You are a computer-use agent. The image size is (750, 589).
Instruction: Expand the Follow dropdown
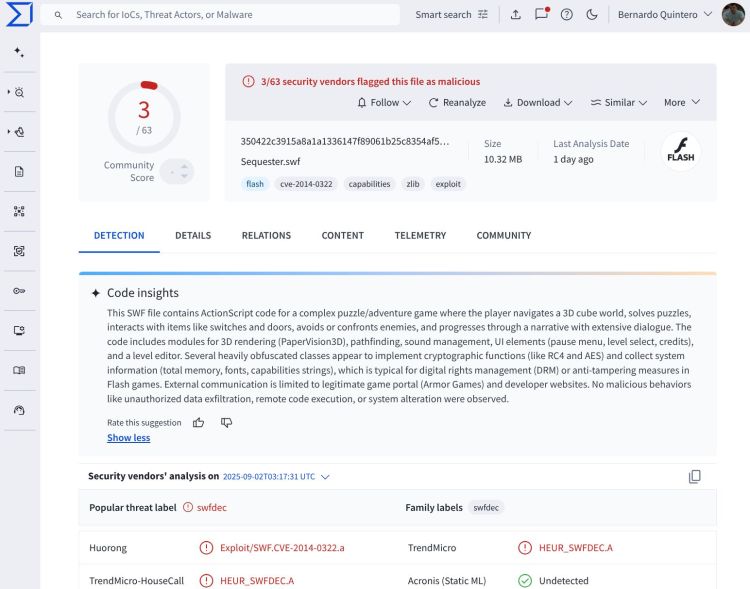click(384, 102)
